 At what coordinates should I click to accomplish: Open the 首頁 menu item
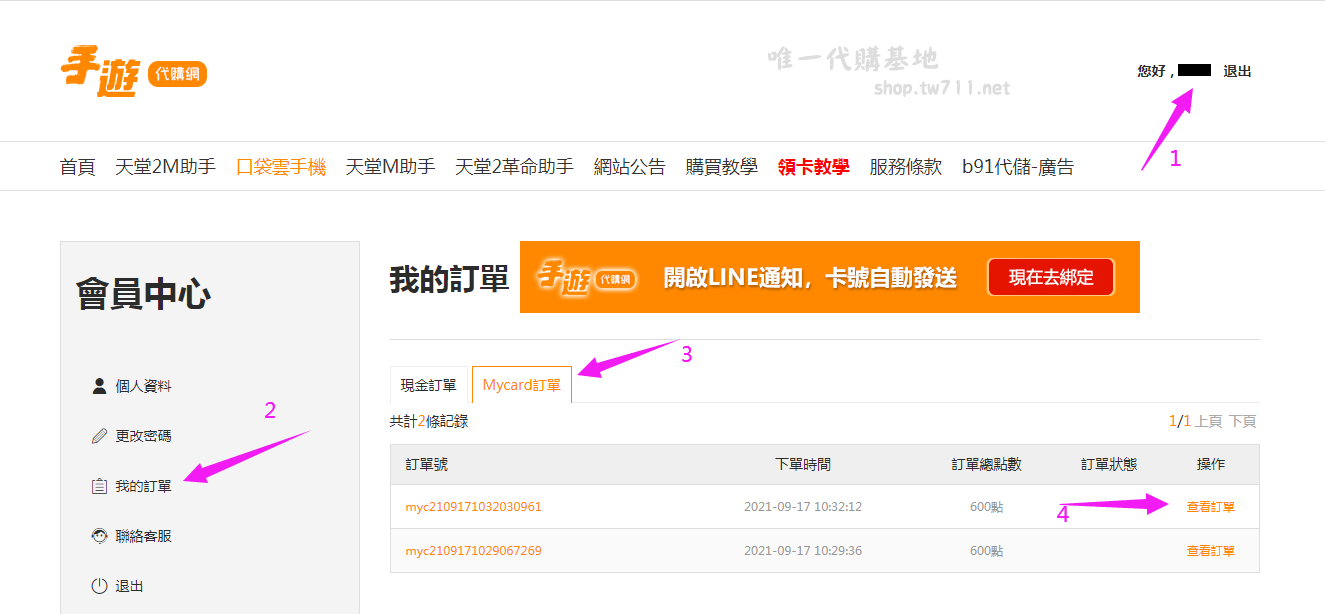77,167
